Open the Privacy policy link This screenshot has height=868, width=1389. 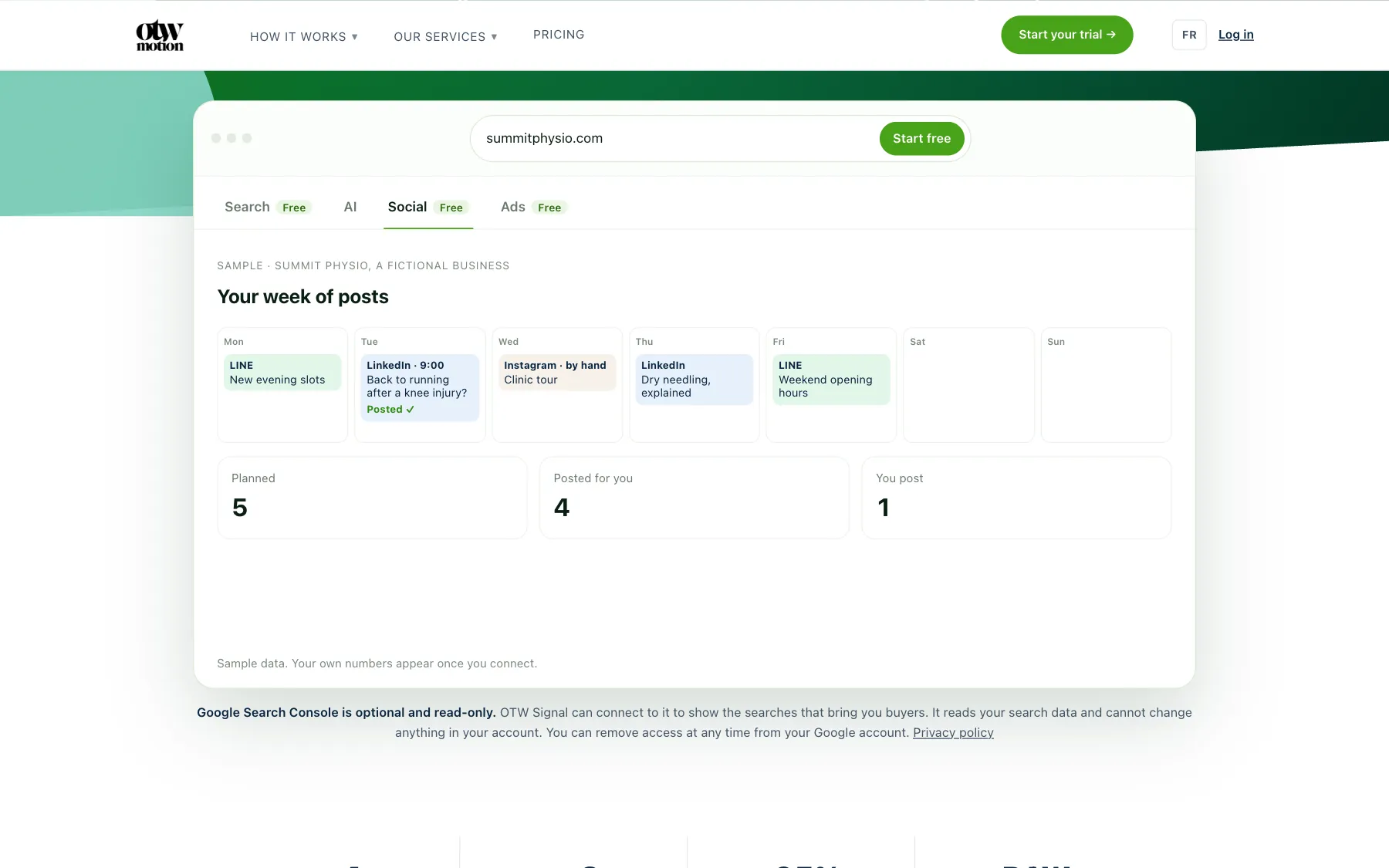coord(953,732)
